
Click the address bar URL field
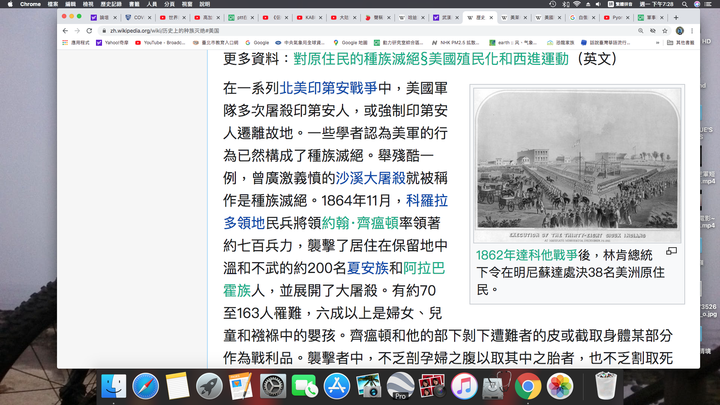coord(367,31)
